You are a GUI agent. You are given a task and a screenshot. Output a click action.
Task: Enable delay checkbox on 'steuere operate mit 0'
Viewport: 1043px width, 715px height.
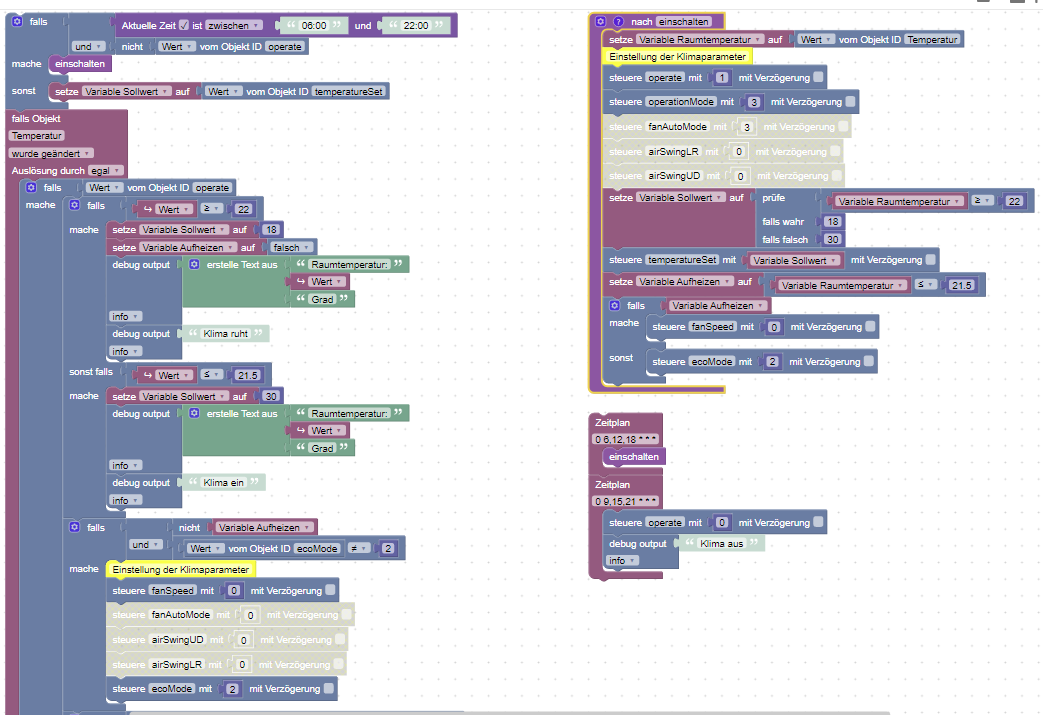818,522
